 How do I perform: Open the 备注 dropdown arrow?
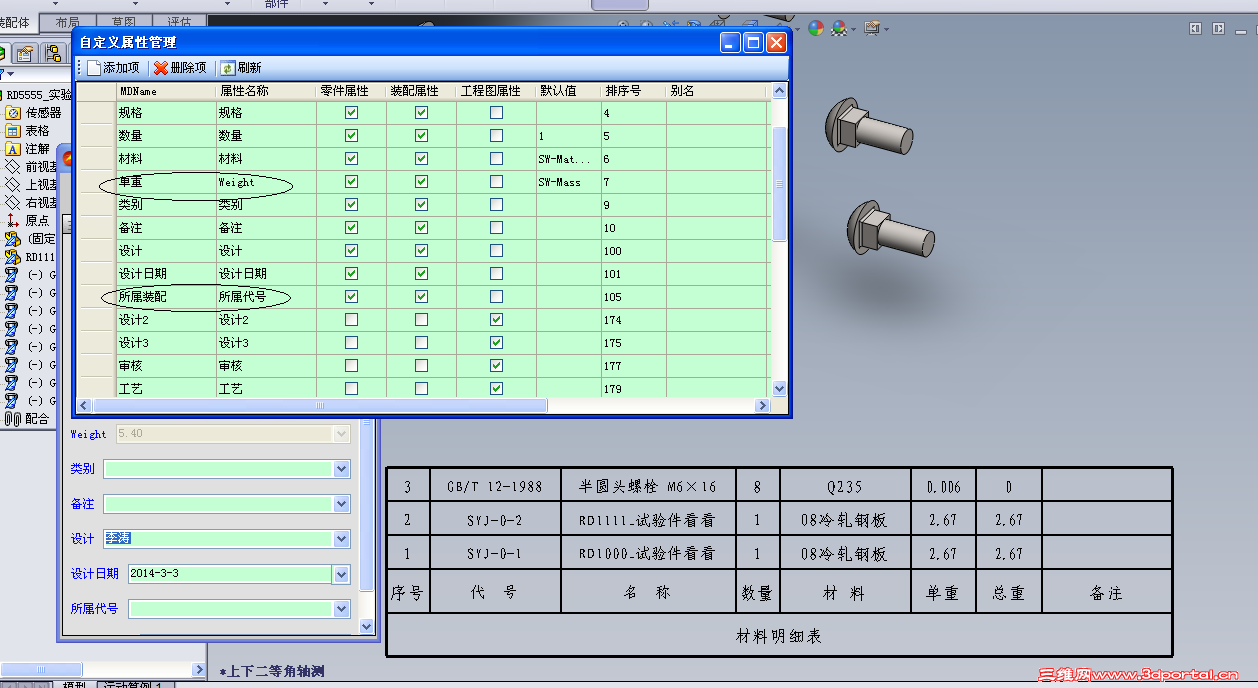342,504
